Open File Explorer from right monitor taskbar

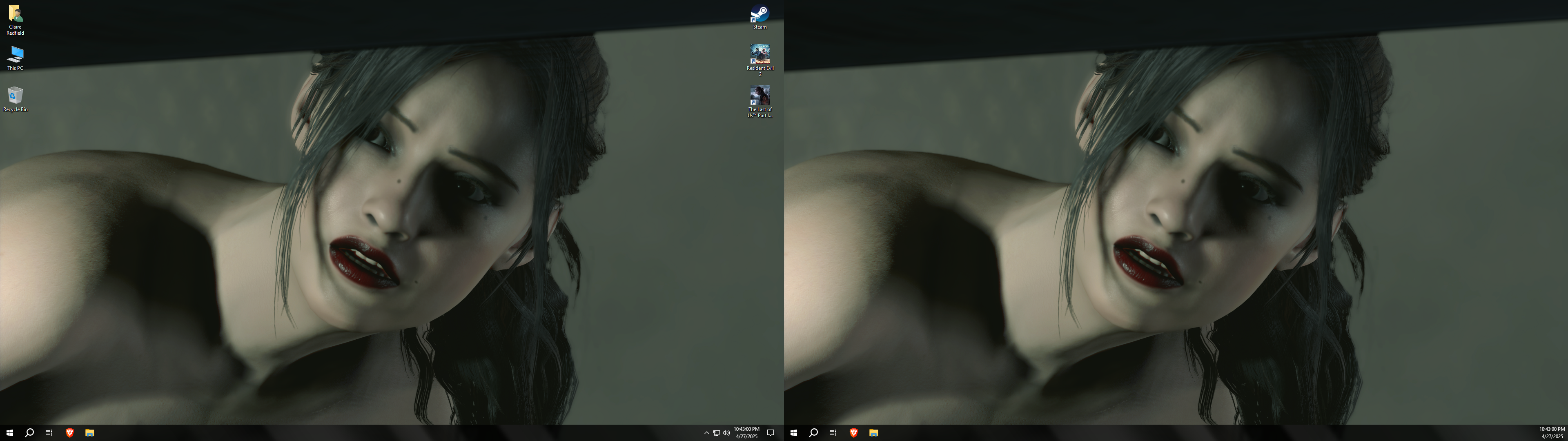click(x=873, y=433)
